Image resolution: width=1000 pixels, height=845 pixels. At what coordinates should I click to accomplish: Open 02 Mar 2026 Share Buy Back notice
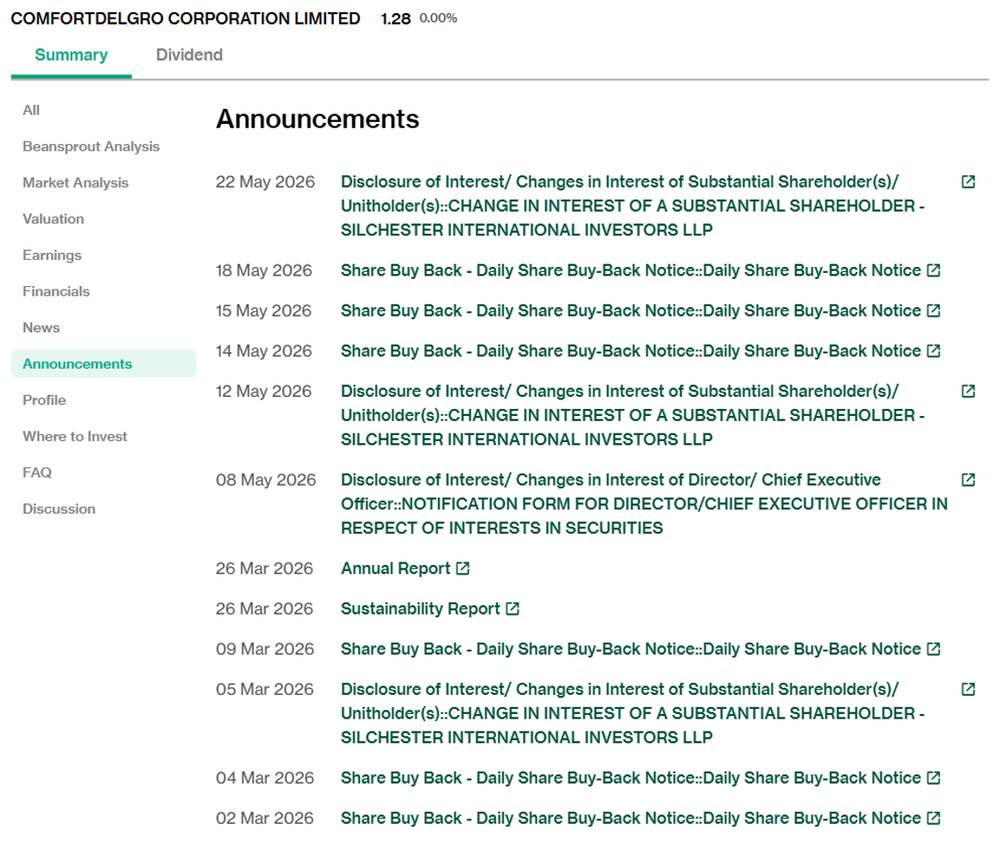click(x=631, y=818)
